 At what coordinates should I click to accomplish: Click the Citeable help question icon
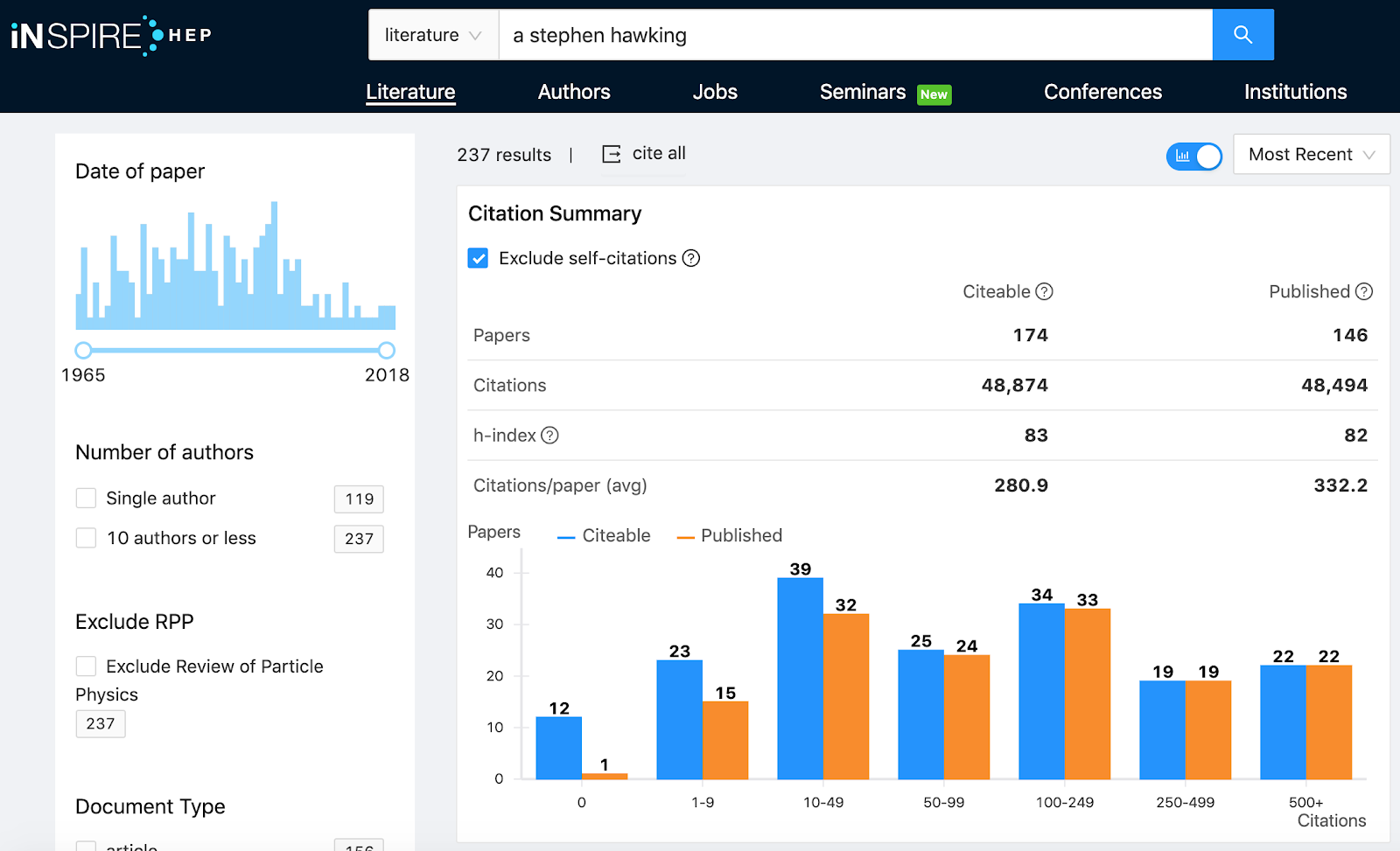tap(1044, 292)
